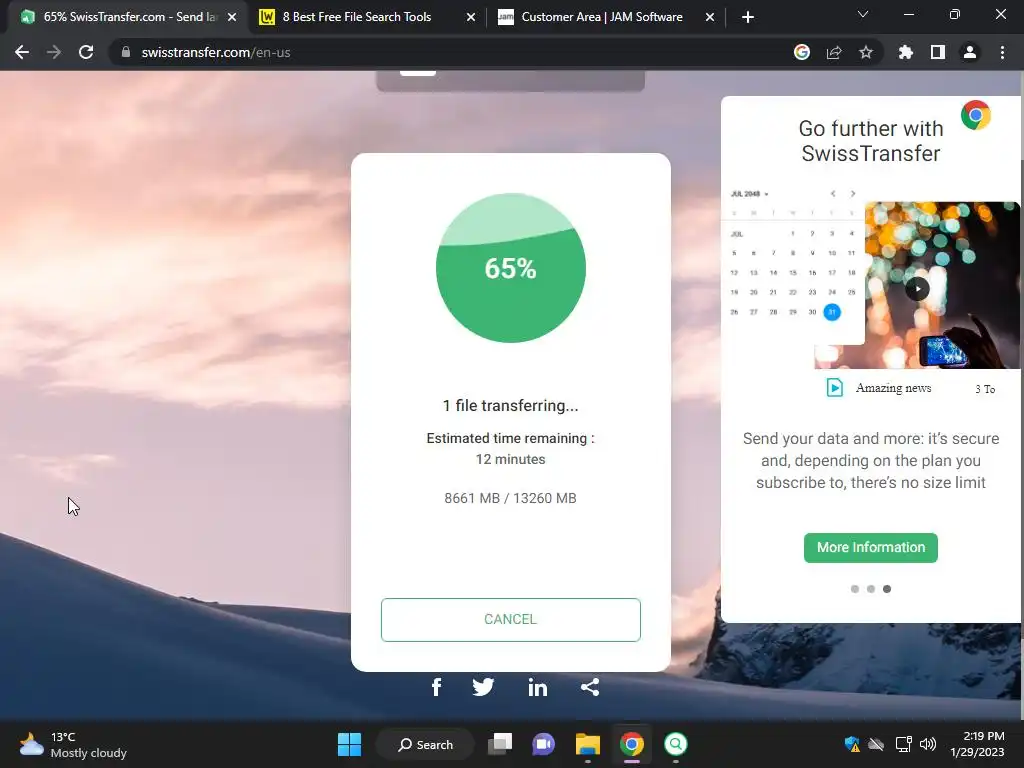The width and height of the screenshot is (1024, 768).
Task: Click previous month chevron in calendar
Action: [x=833, y=194]
